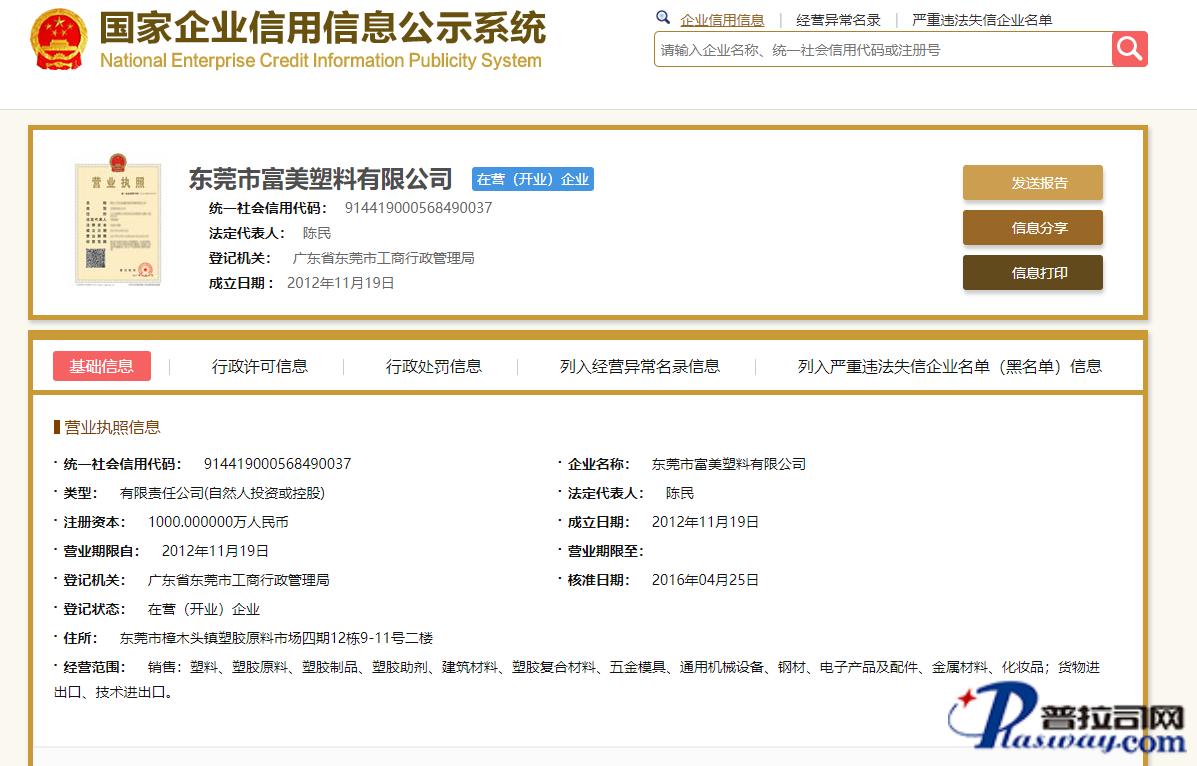Image resolution: width=1197 pixels, height=766 pixels.
Task: Click the 企业名称 value in license info
Action: [729, 464]
